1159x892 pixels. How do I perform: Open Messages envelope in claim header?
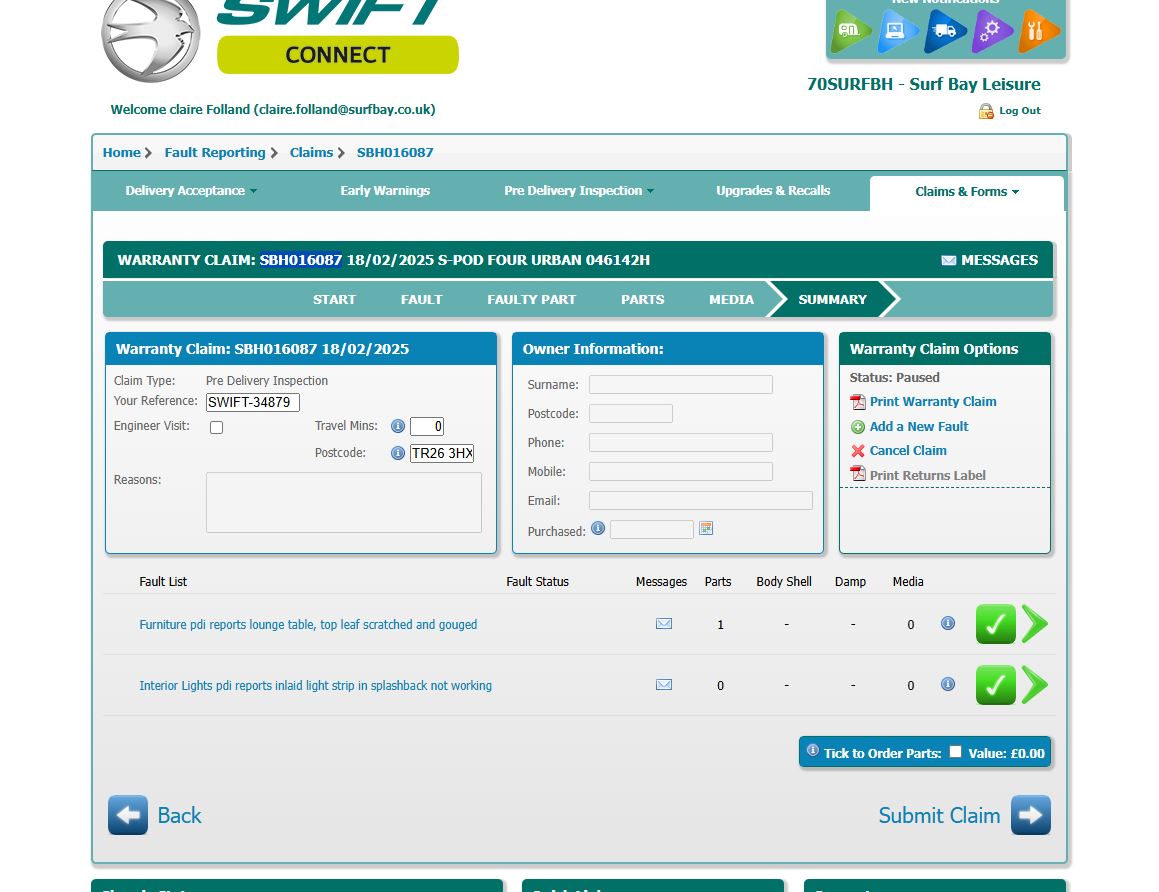[948, 260]
